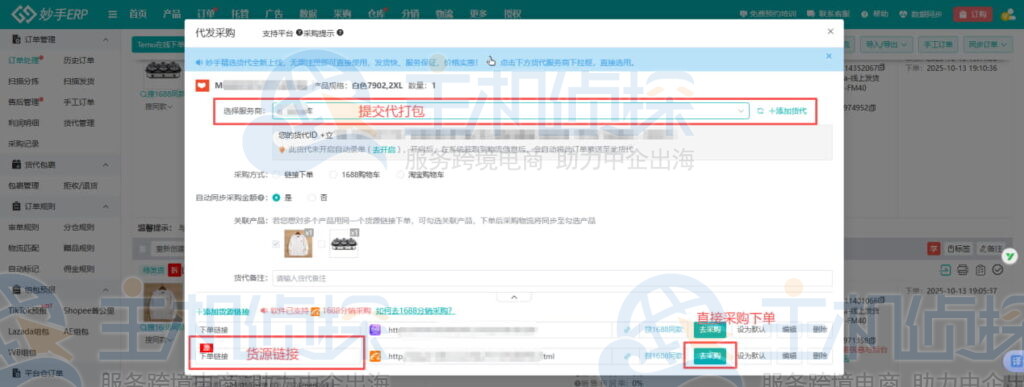
Task: Collapse the 订单管理 sidebar section
Action: (x=106, y=39)
